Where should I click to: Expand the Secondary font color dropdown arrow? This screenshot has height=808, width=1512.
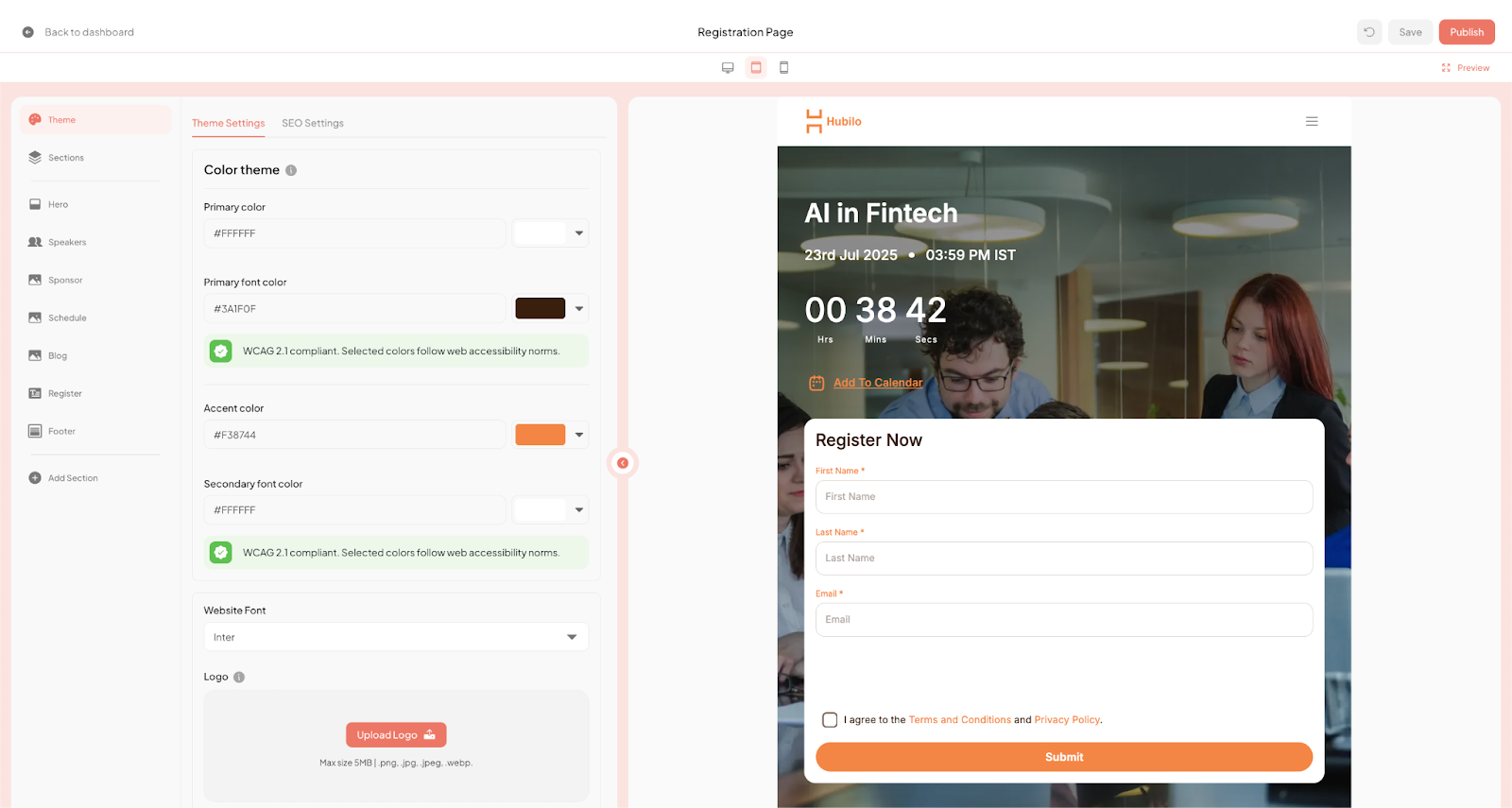[x=579, y=510]
